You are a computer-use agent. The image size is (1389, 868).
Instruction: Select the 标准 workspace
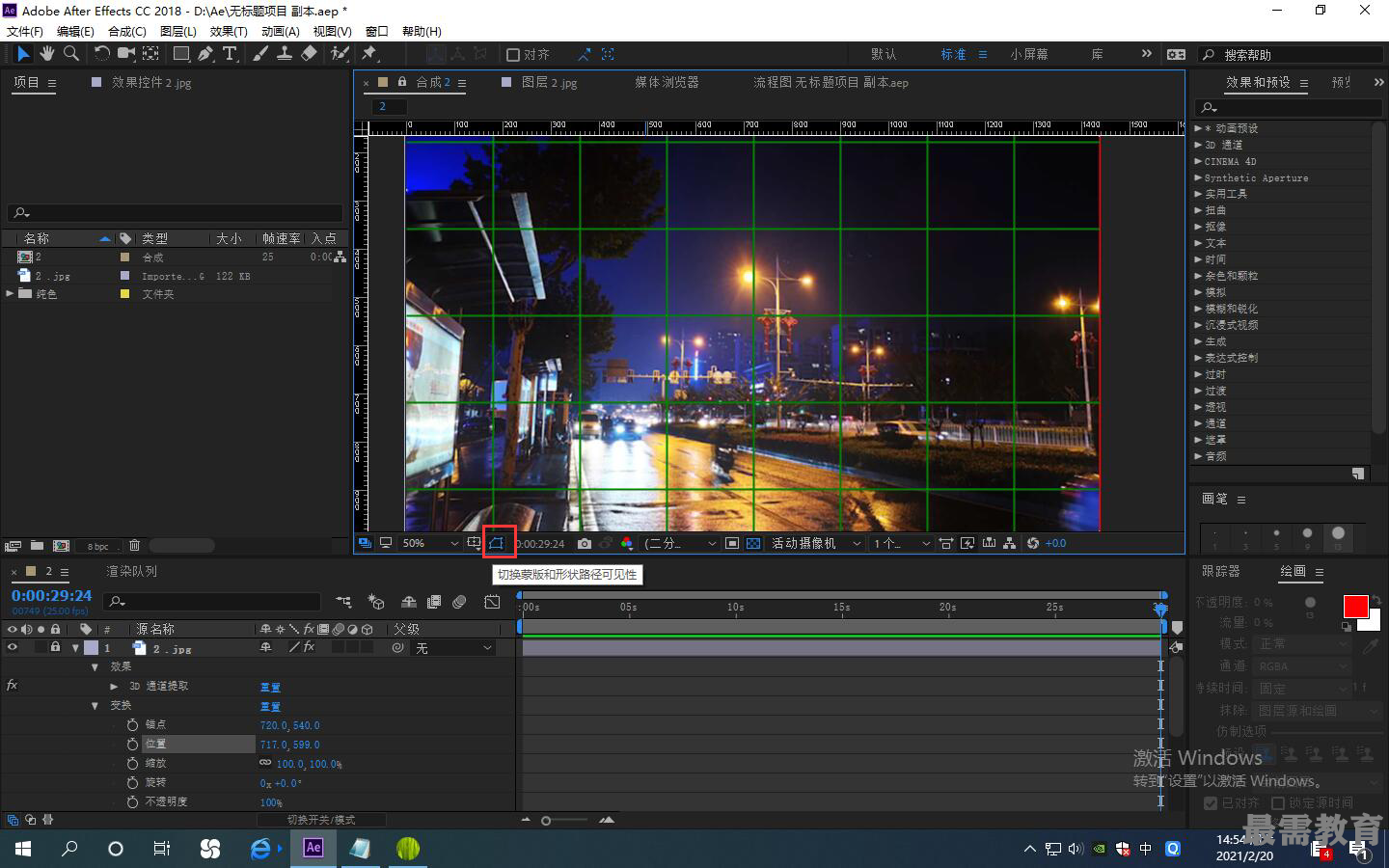[953, 55]
